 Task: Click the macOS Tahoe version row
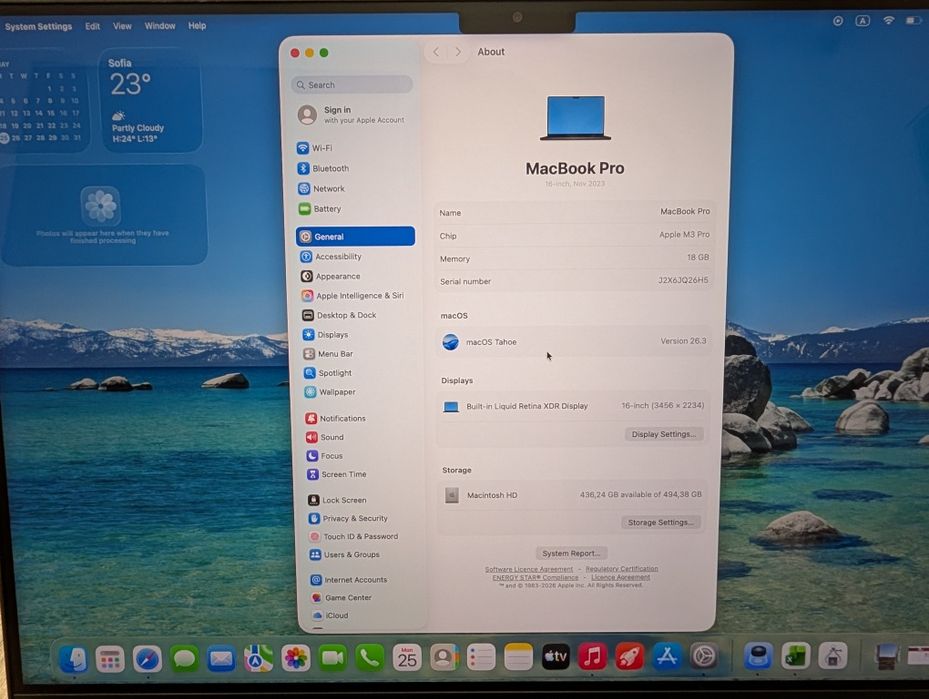(x=574, y=342)
